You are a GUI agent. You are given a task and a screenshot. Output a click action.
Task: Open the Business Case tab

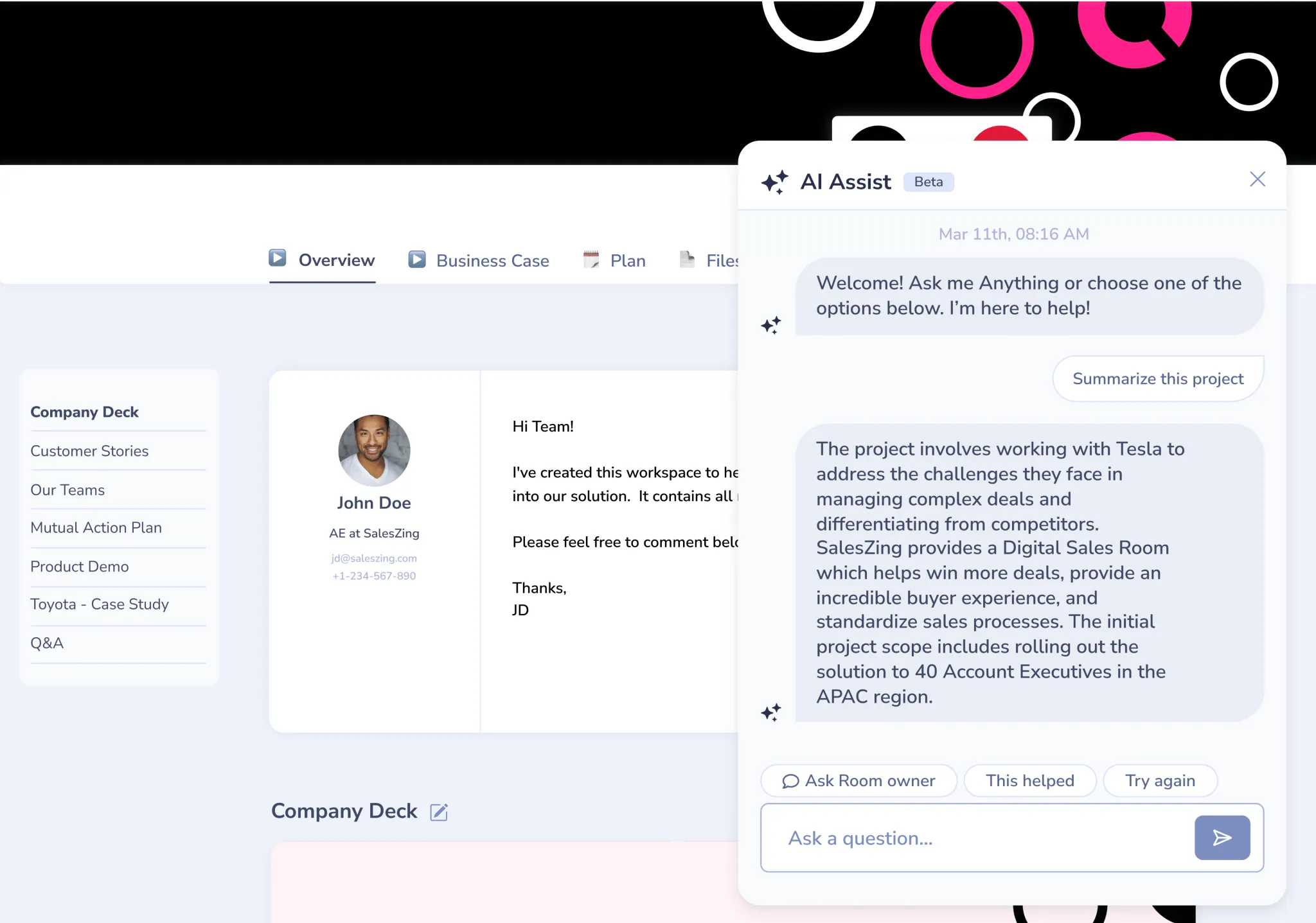point(492,261)
